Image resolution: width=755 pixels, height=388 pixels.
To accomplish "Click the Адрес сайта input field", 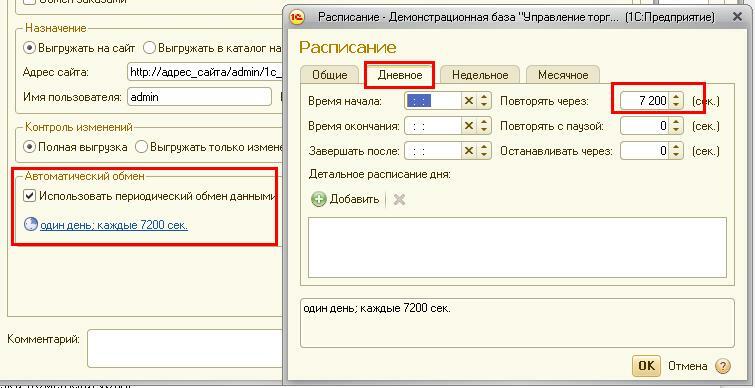I will [x=205, y=72].
